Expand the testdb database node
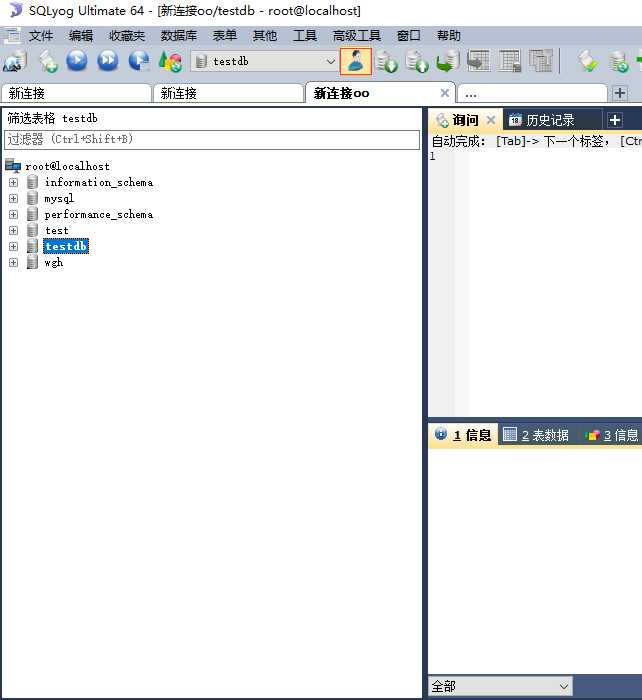 [13, 246]
